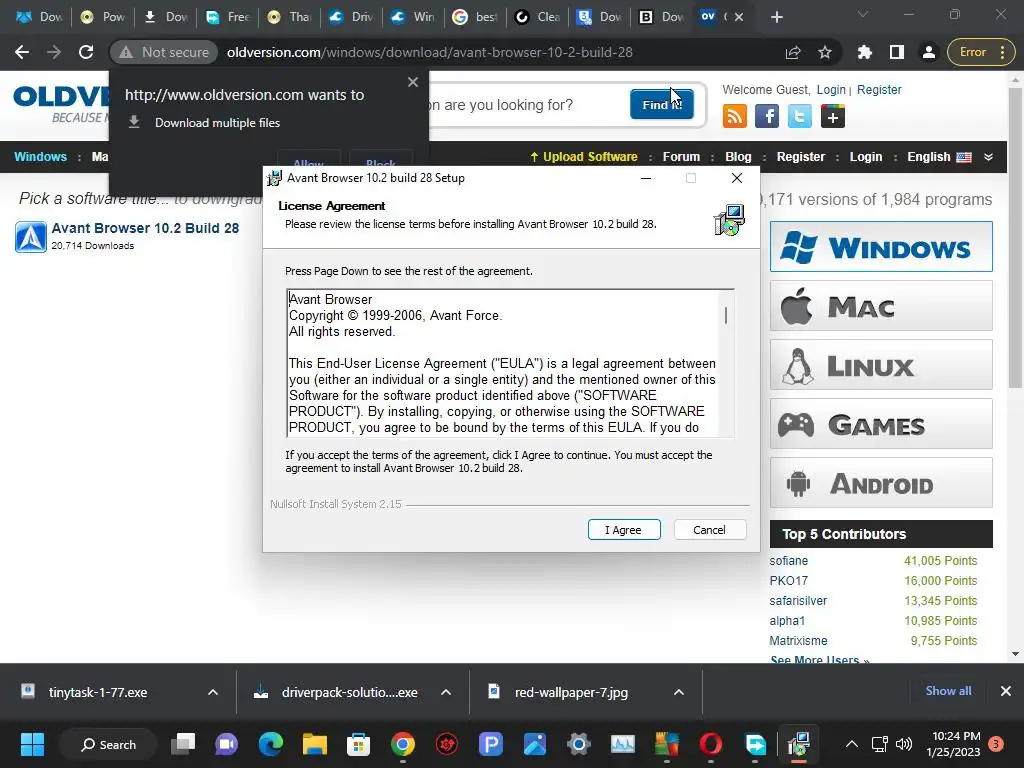The height and width of the screenshot is (768, 1024).
Task: Open Opera browser from taskbar
Action: click(711, 744)
